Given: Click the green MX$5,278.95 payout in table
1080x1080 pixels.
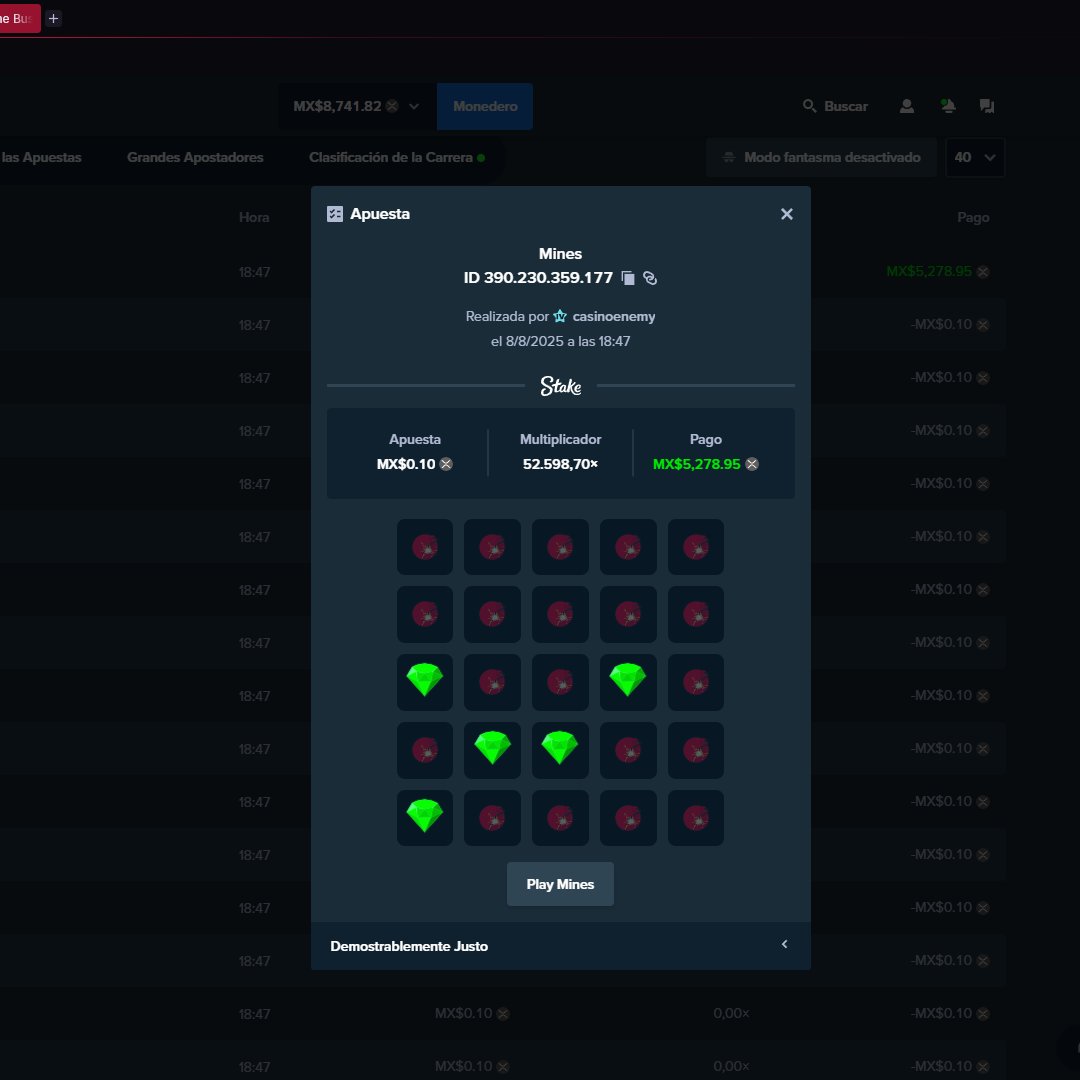Looking at the screenshot, I should click(929, 271).
